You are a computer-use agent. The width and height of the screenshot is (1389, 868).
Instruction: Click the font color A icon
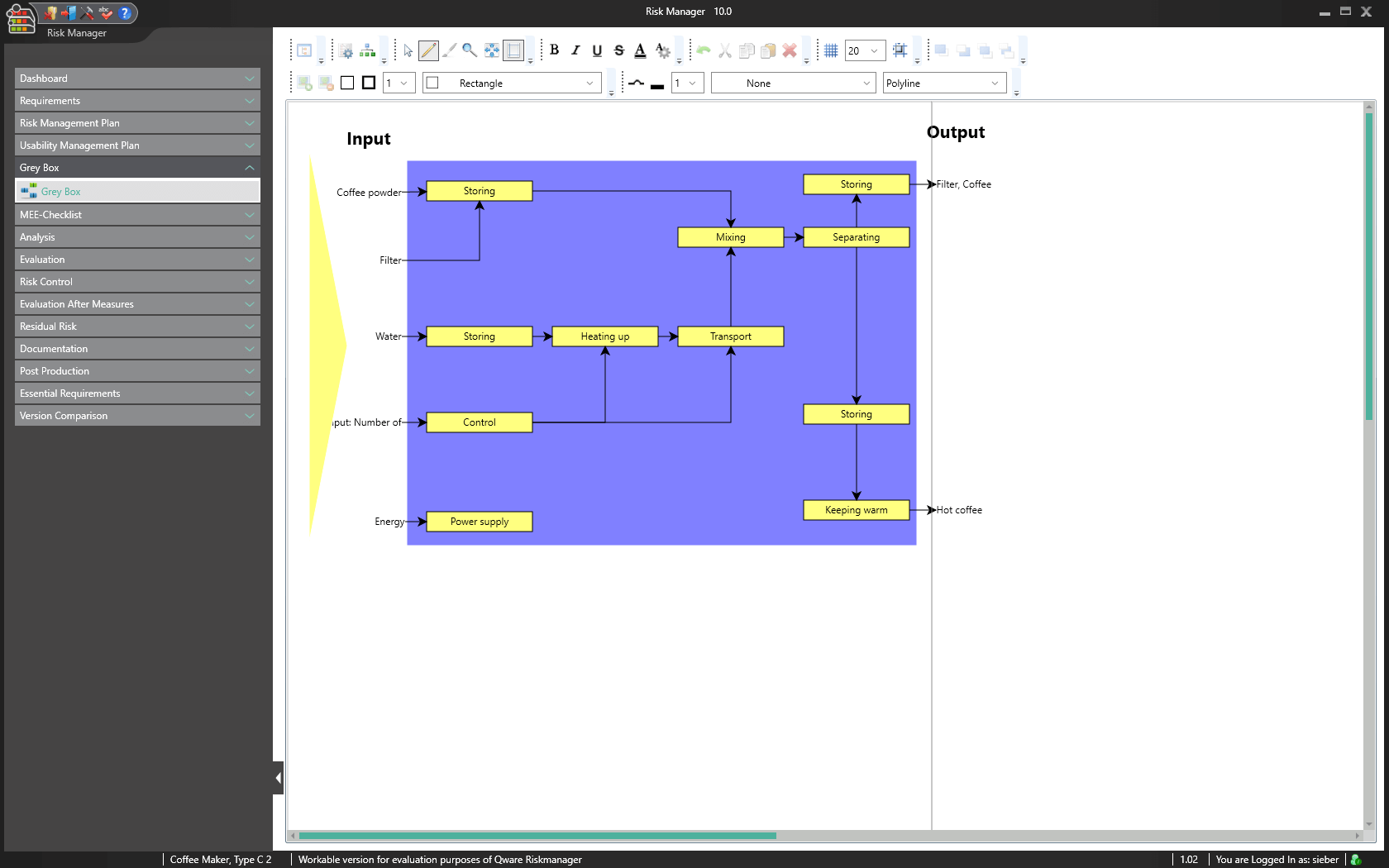(x=640, y=50)
